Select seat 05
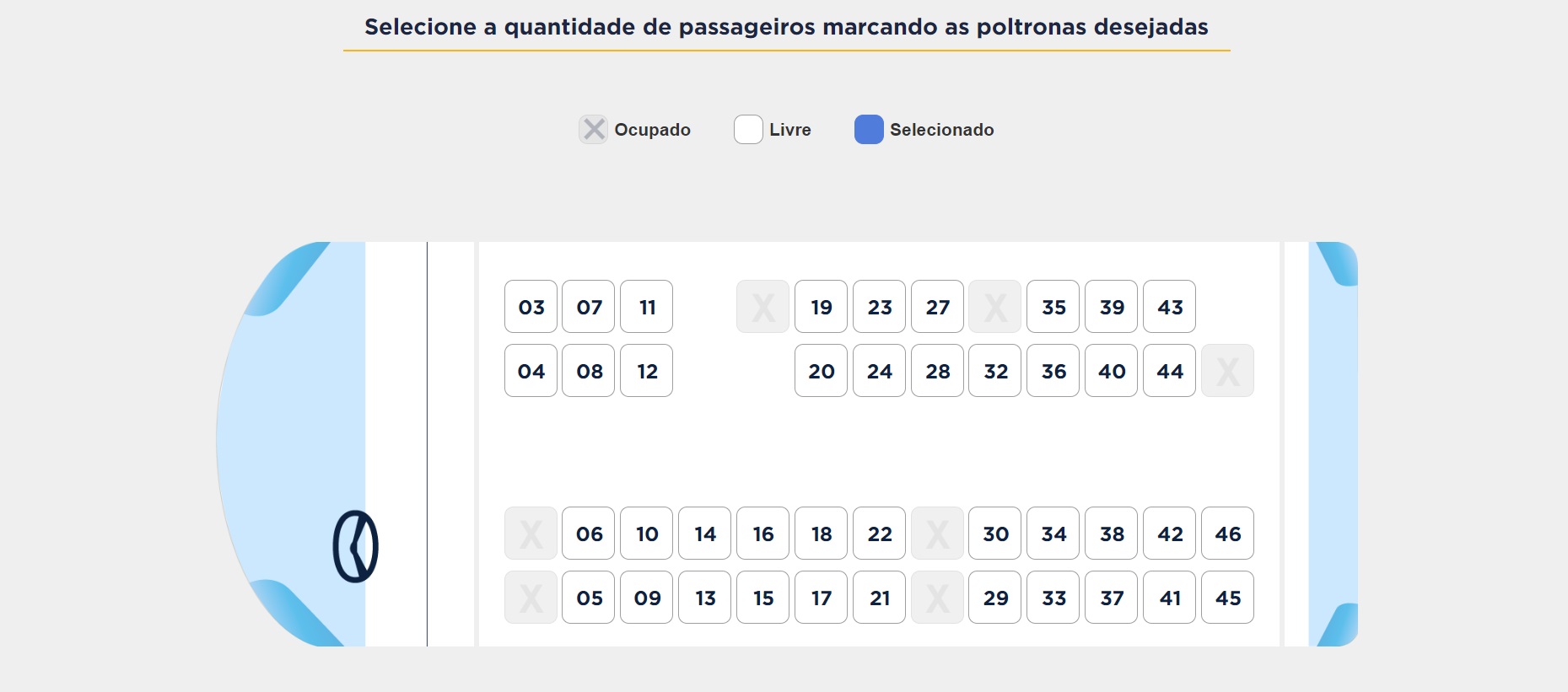Viewport: 1568px width, 692px height. point(589,598)
